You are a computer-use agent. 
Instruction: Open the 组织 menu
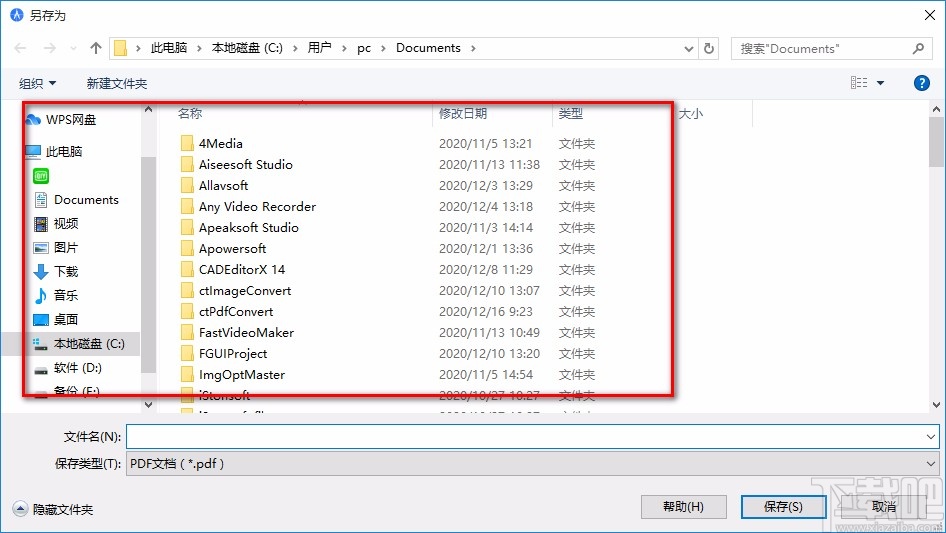pyautogui.click(x=37, y=83)
